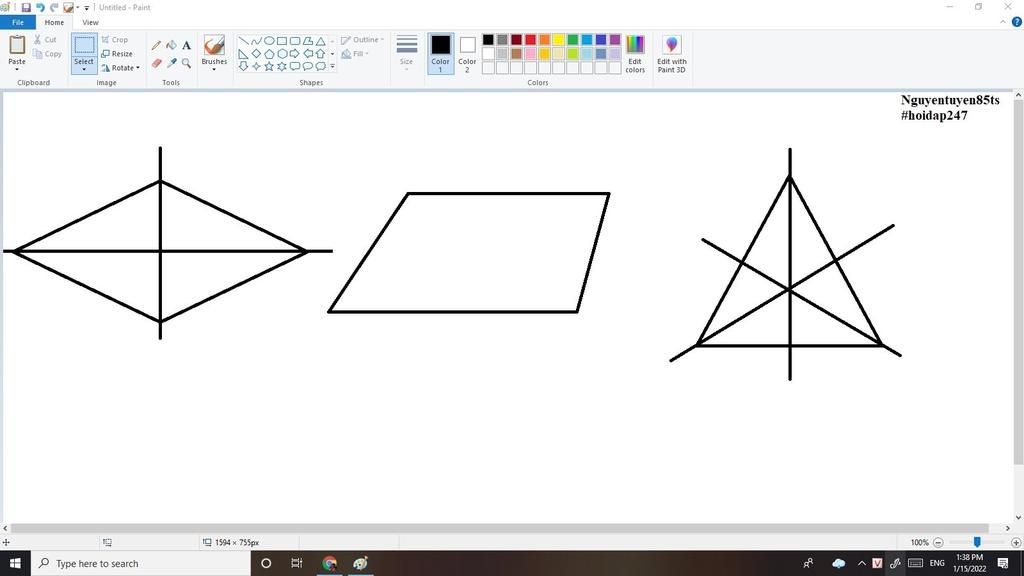The width and height of the screenshot is (1024, 576).
Task: Choose the Five-point star shape
Action: (x=269, y=66)
